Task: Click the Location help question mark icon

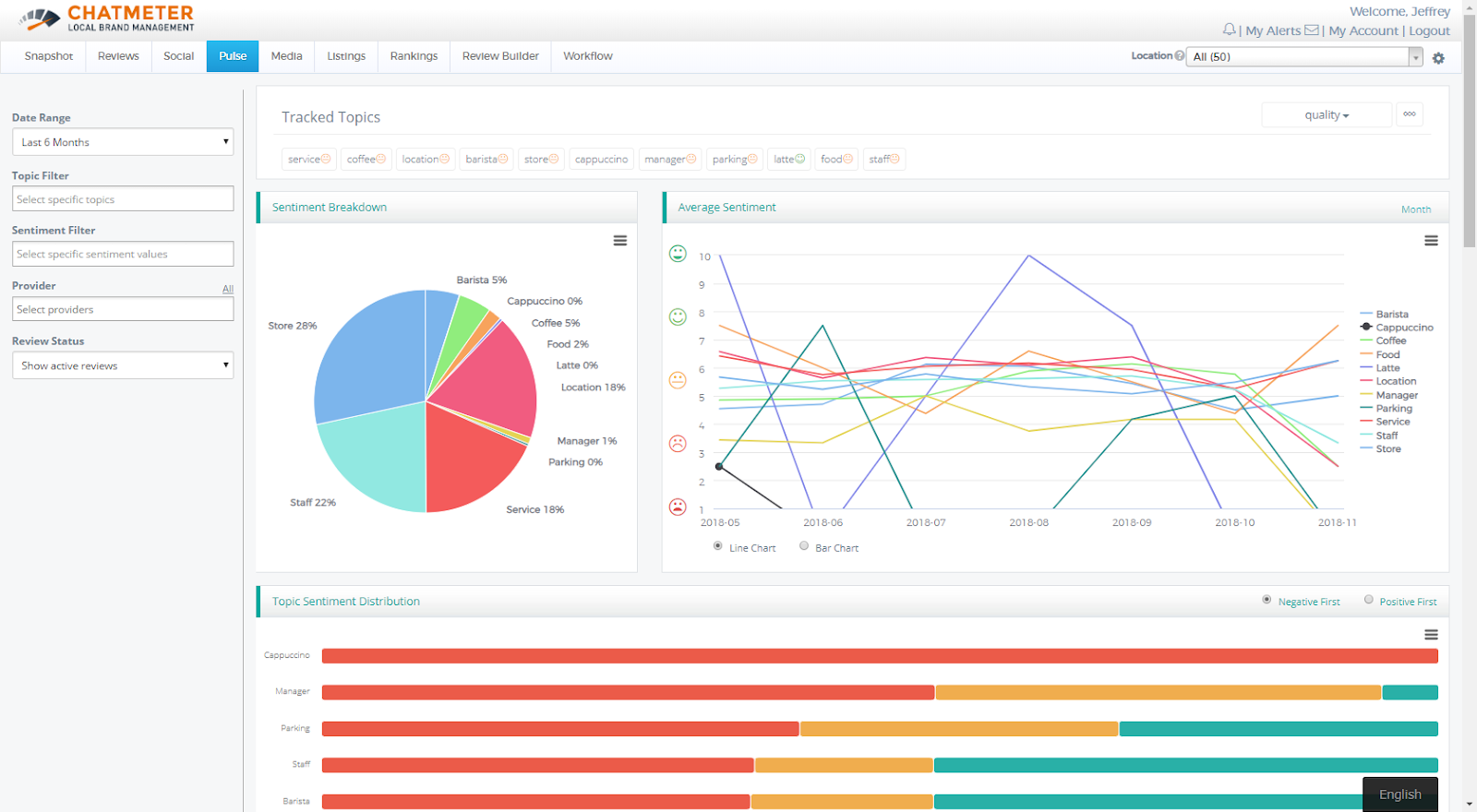Action: click(1180, 56)
